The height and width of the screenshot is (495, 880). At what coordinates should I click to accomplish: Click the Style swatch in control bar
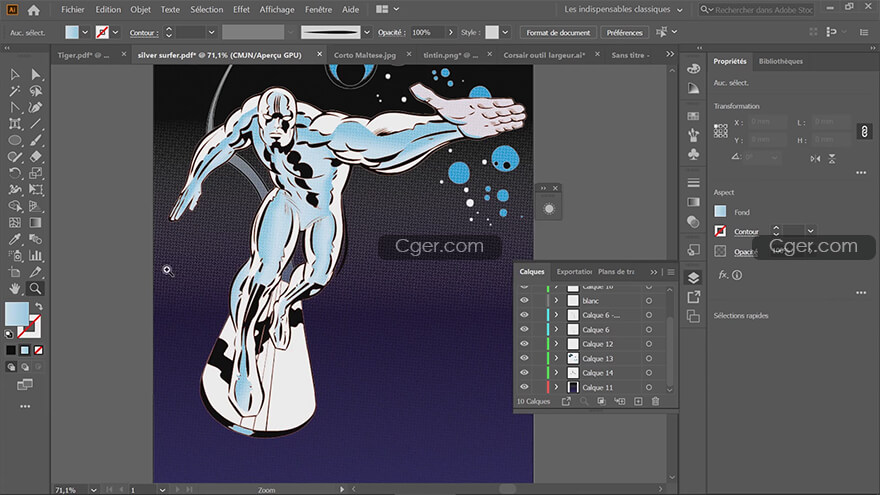click(x=492, y=33)
